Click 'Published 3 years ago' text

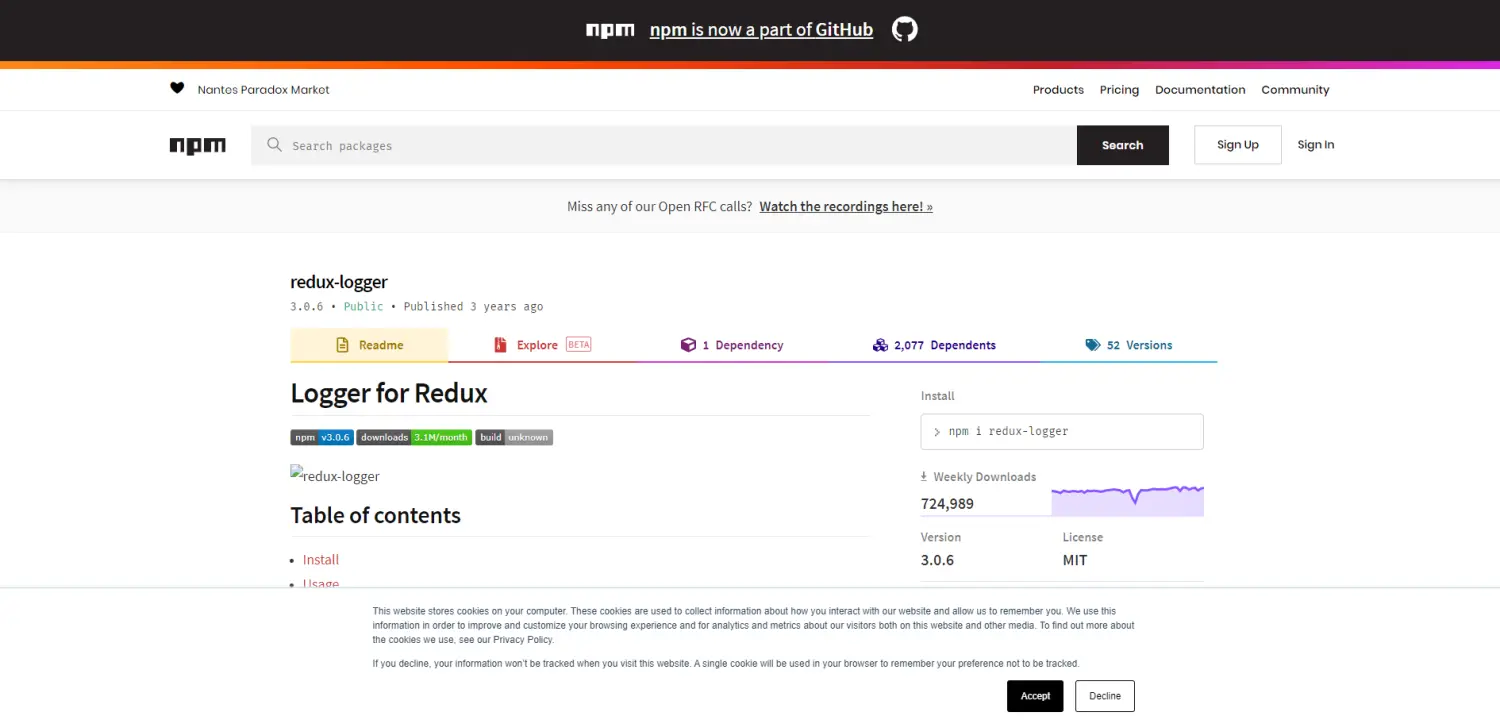pyautogui.click(x=474, y=307)
